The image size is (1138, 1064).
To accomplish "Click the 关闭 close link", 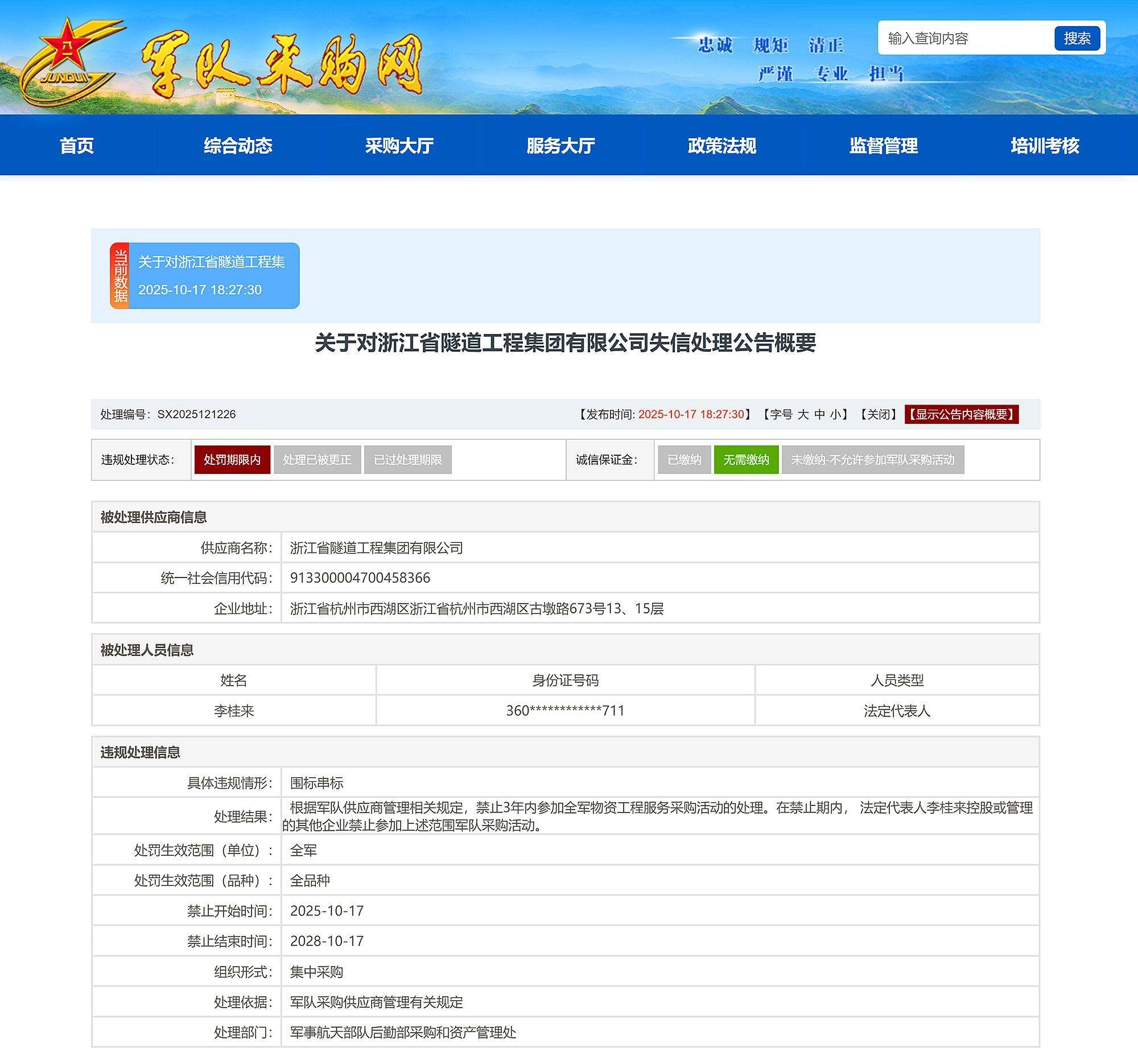I will (x=878, y=415).
